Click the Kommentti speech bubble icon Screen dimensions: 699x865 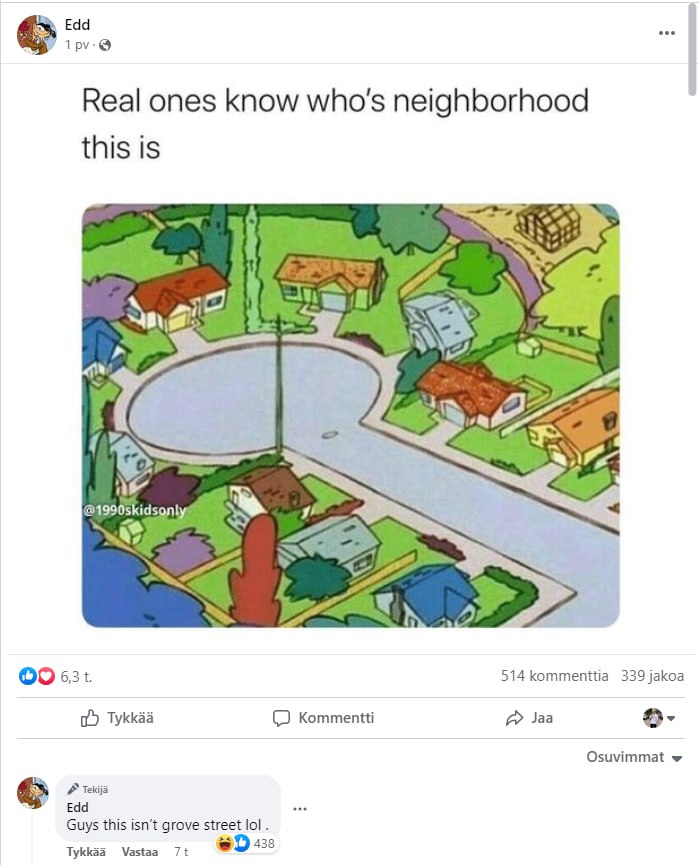pos(281,718)
